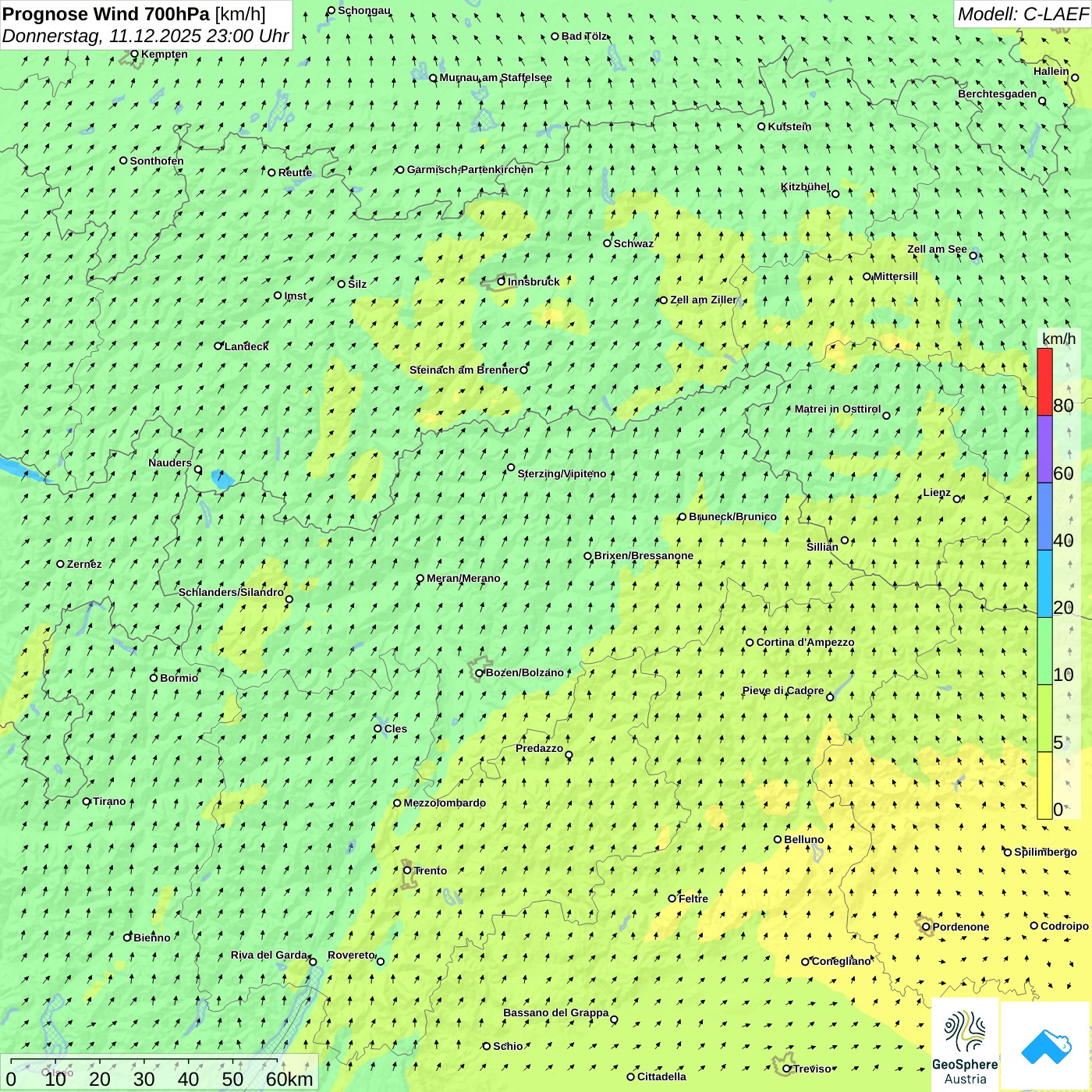Click the Sillian label
This screenshot has width=1092, height=1092.
[x=822, y=547]
